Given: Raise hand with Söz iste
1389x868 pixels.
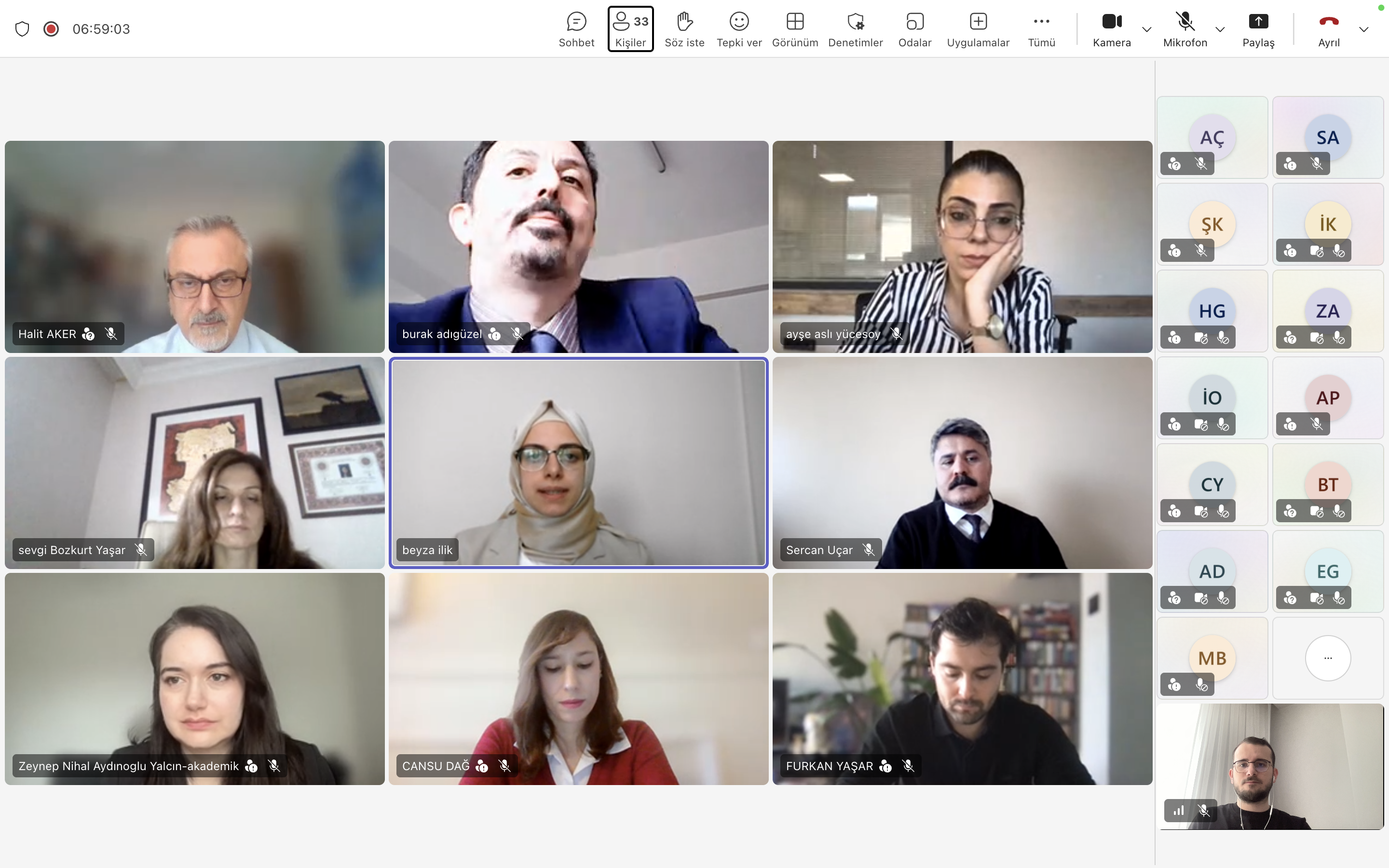Looking at the screenshot, I should [x=684, y=29].
